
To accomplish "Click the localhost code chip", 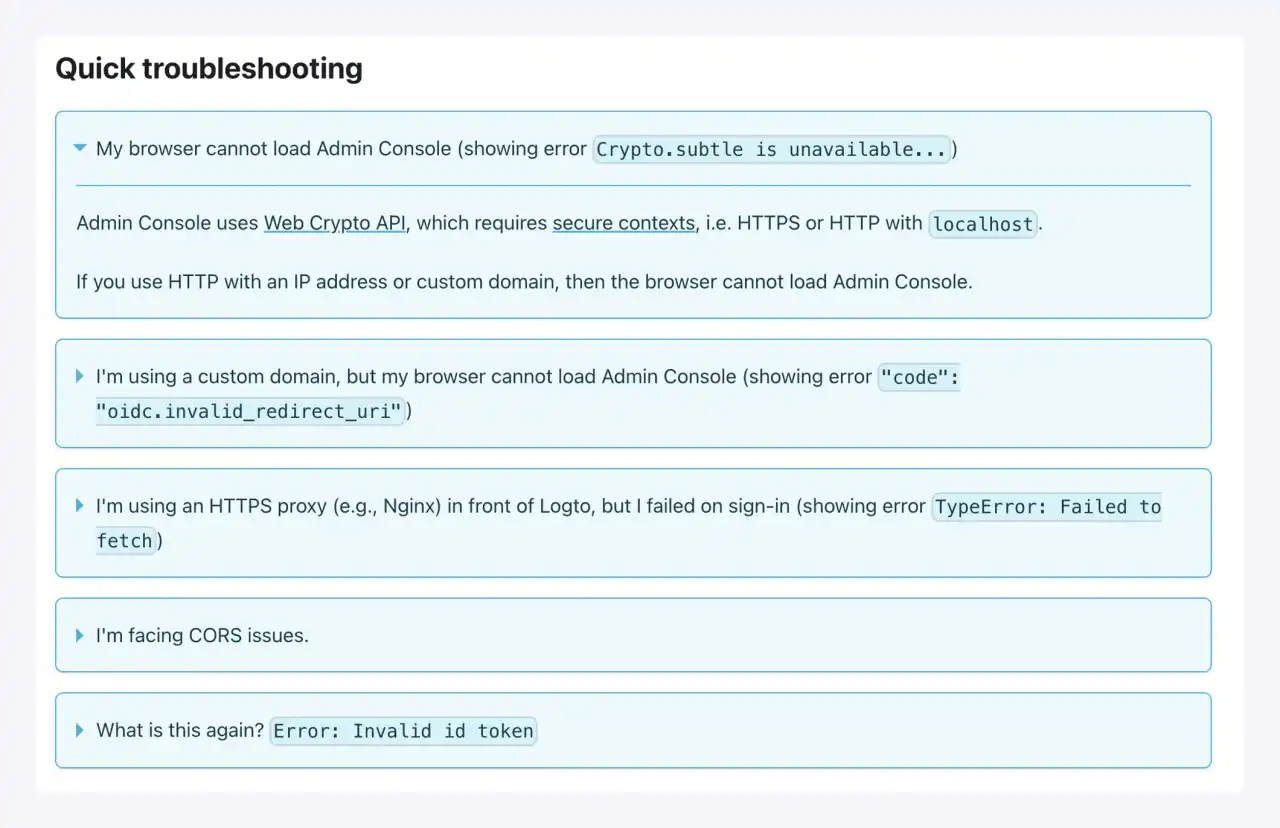I will click(982, 223).
